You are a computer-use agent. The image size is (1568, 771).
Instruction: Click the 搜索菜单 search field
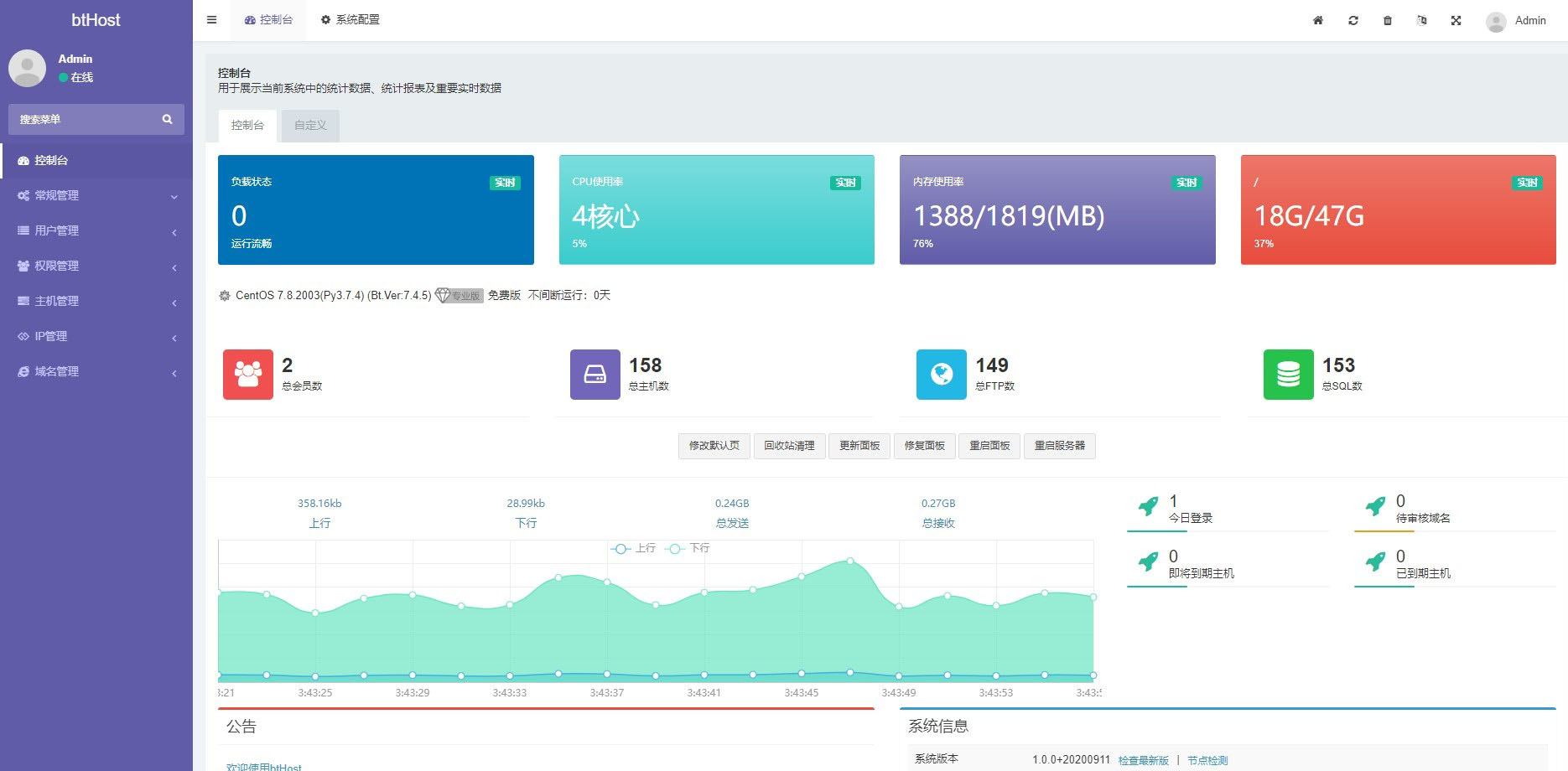84,119
